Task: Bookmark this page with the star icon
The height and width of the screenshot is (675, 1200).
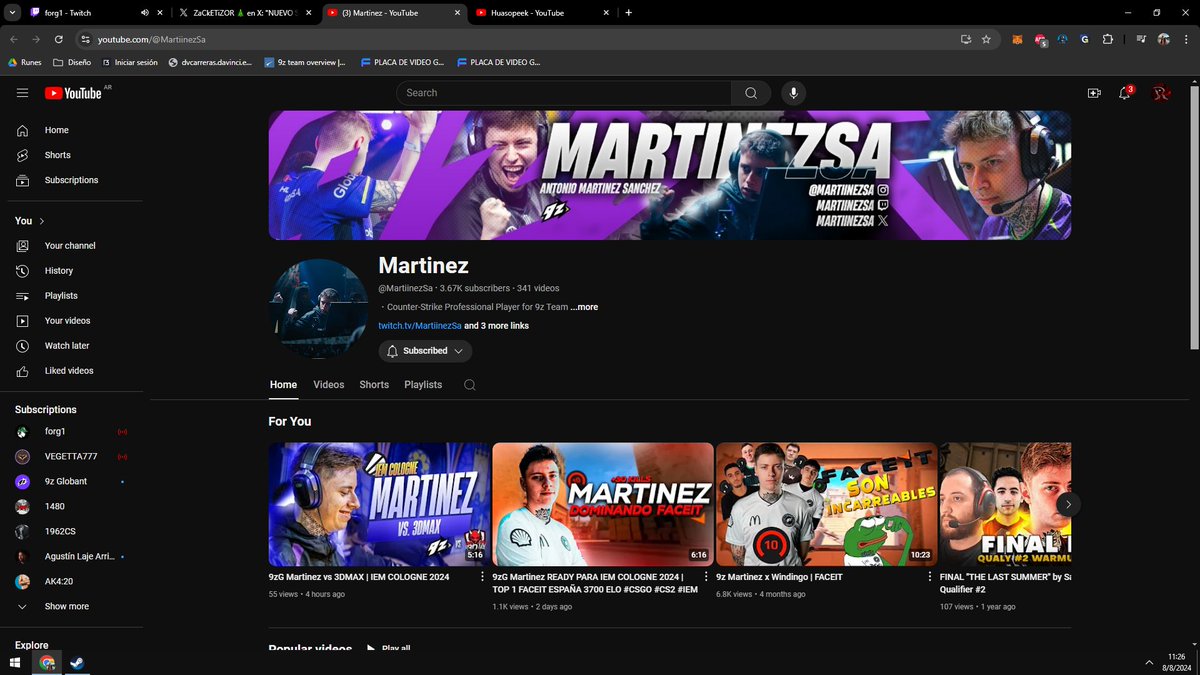Action: point(986,39)
